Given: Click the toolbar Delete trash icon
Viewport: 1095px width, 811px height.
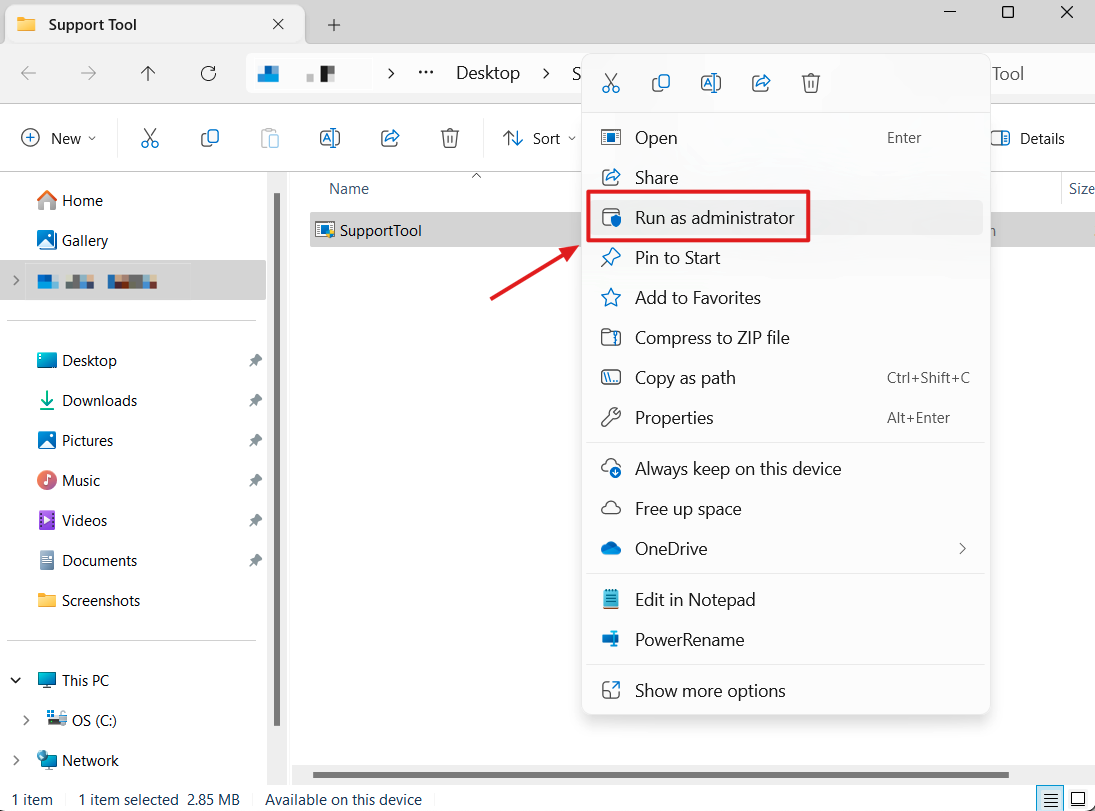Looking at the screenshot, I should [450, 138].
